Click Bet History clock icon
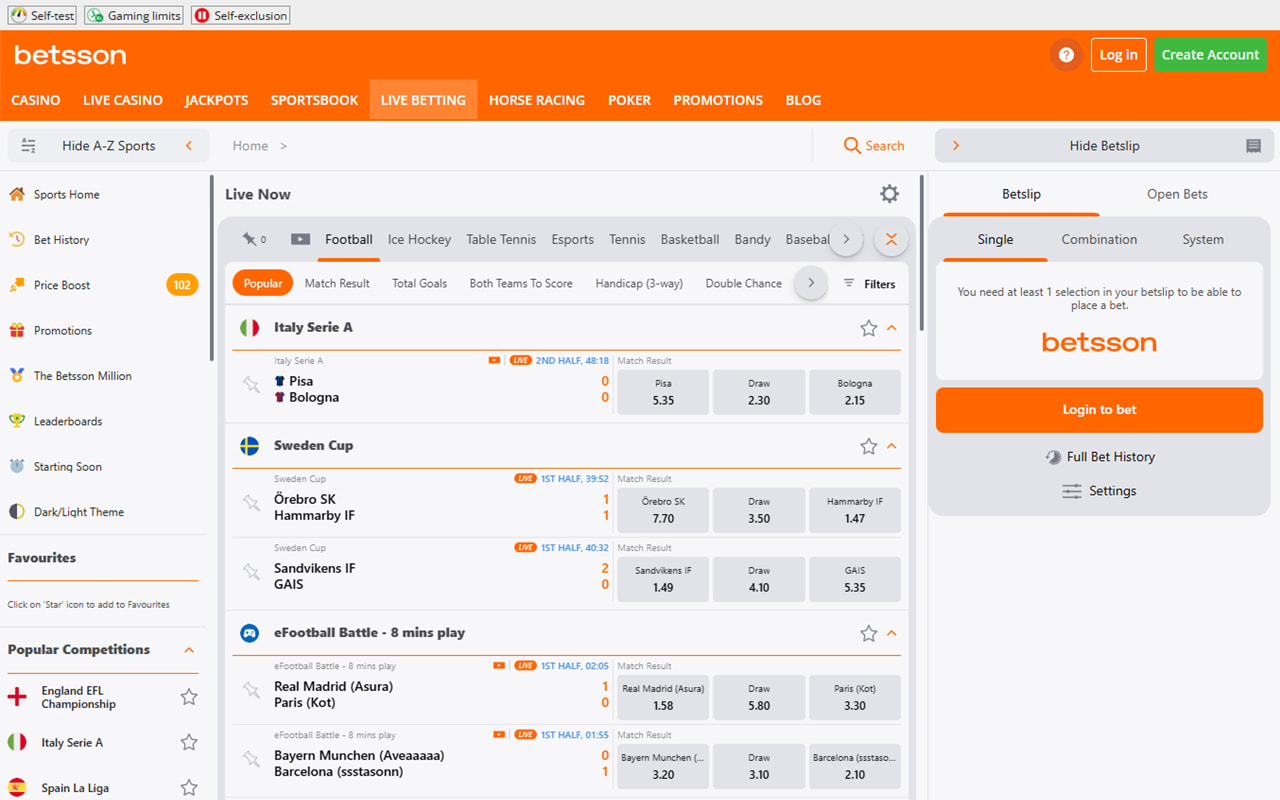 (x=17, y=239)
